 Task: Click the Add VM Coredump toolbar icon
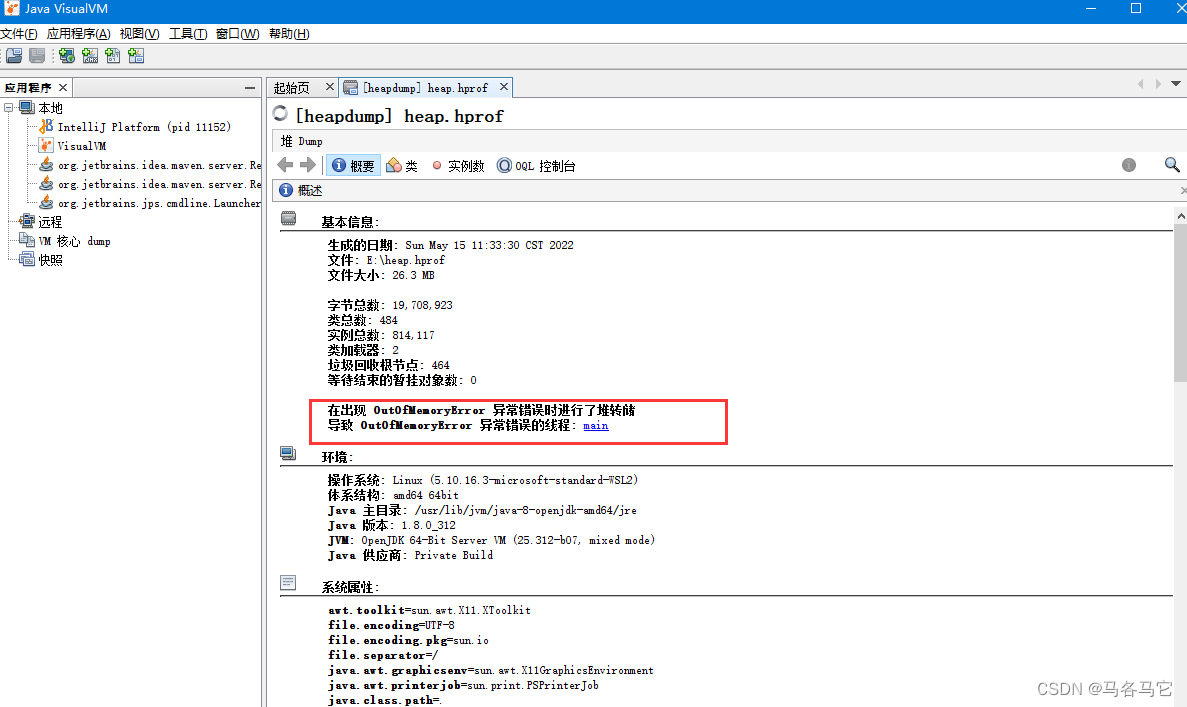pyautogui.click(x=113, y=55)
